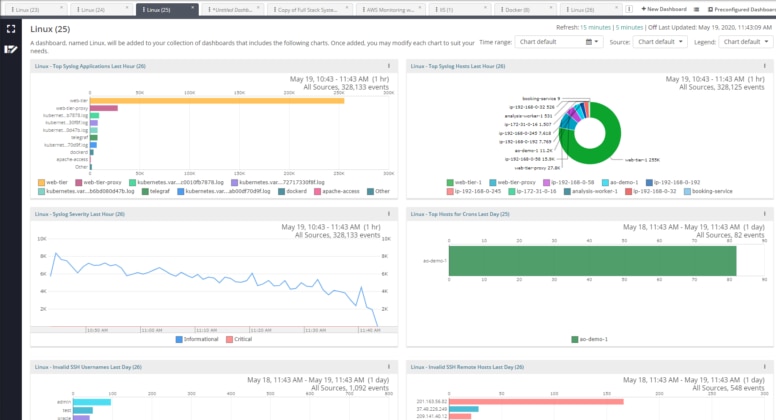Viewport: 776px width, 420px height.
Task: Toggle the Informational series in the severity legend
Action: (x=196, y=337)
